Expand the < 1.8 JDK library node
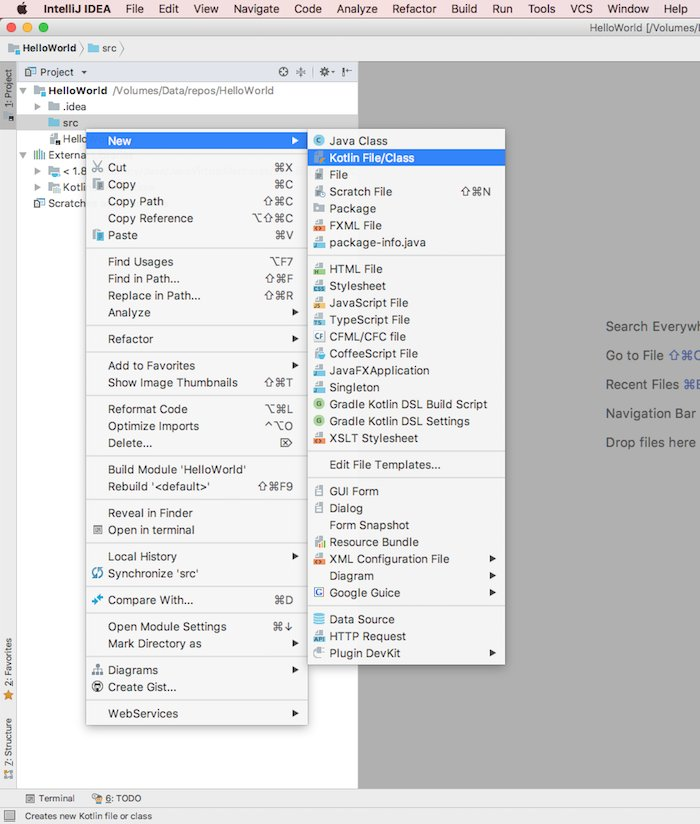 37,171
